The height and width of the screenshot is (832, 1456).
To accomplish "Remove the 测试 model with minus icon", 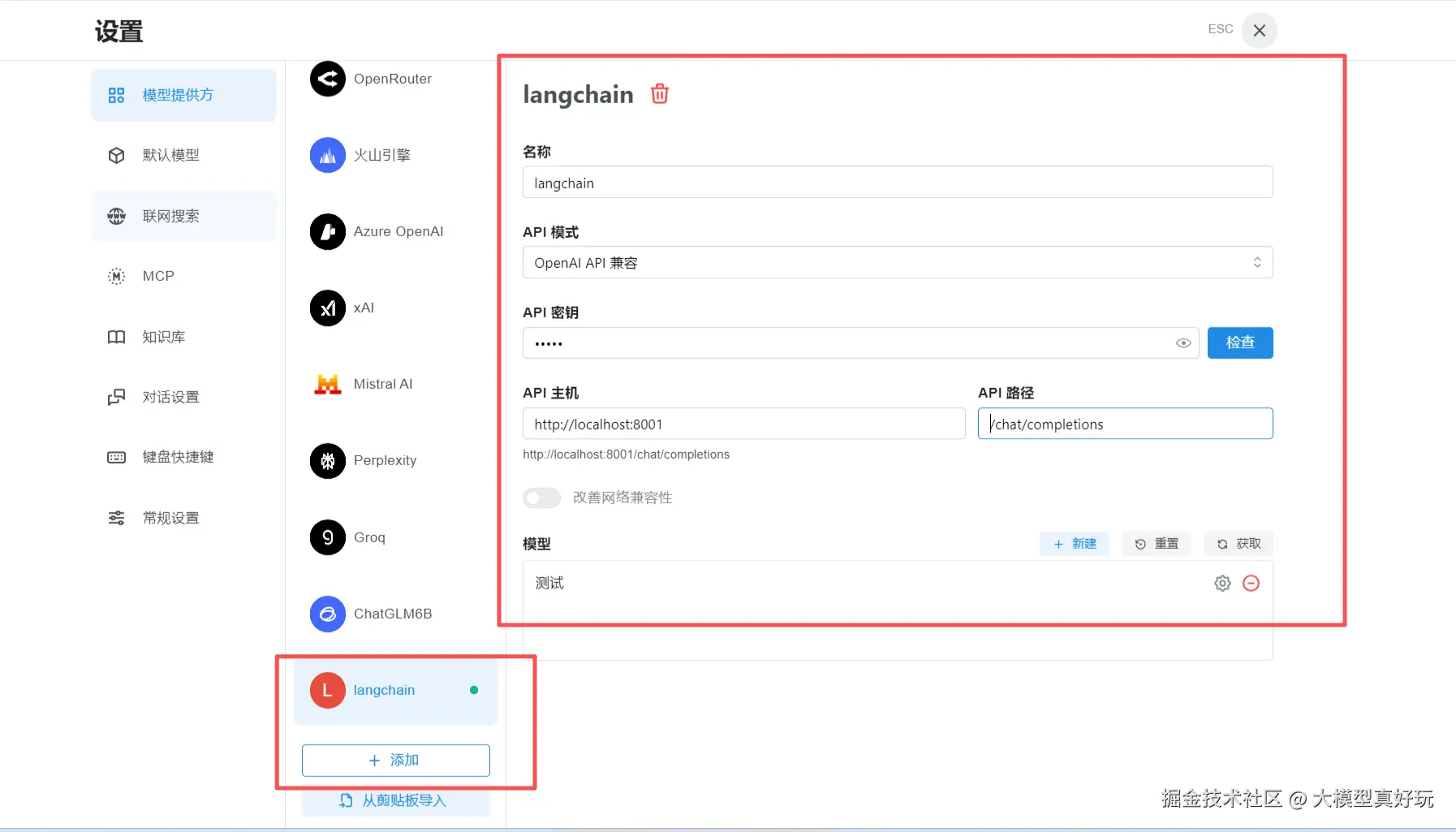I will tap(1251, 583).
